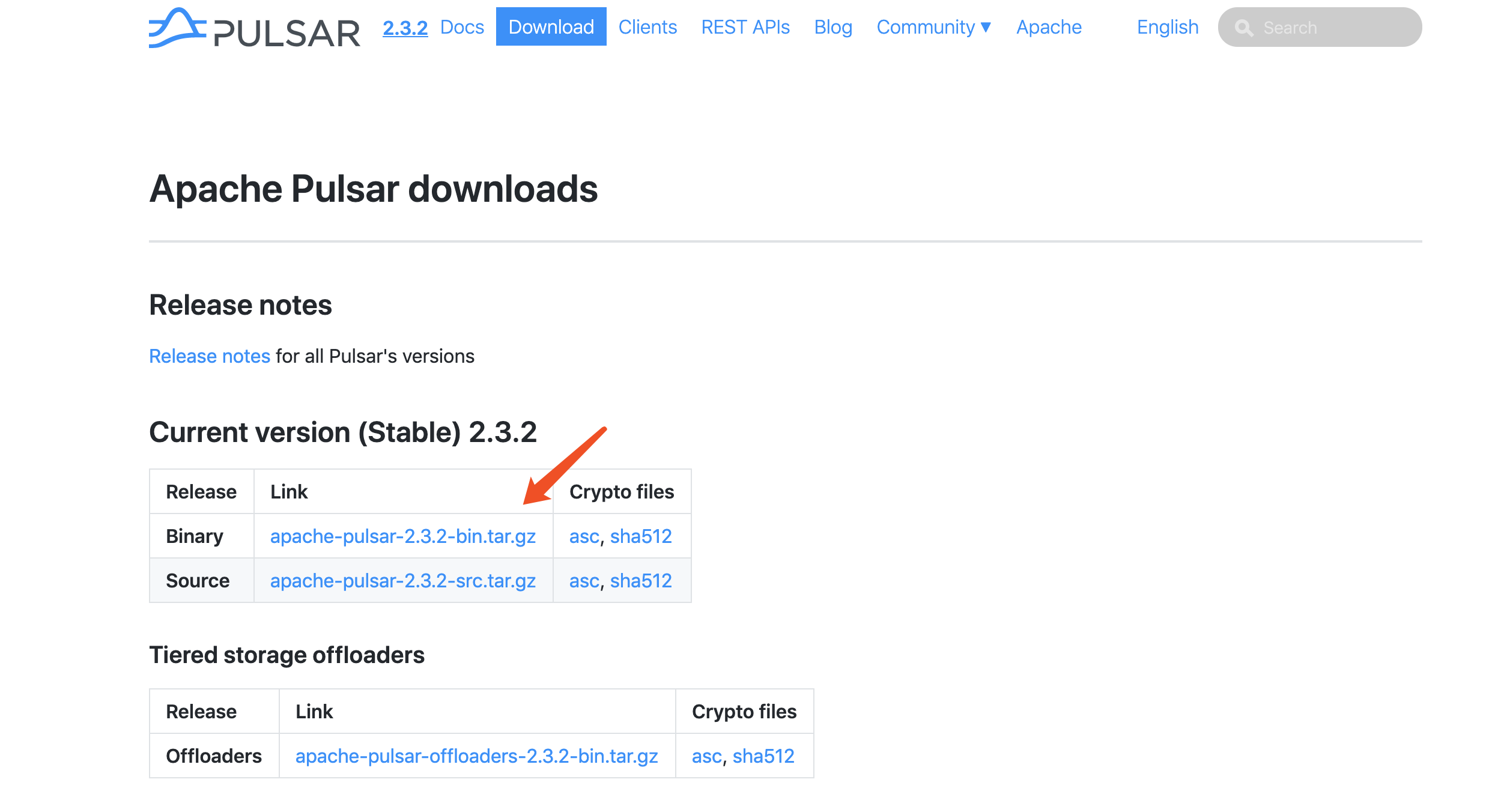Download apache-pulsar-2.3.2-bin.tar.gz

[x=402, y=536]
